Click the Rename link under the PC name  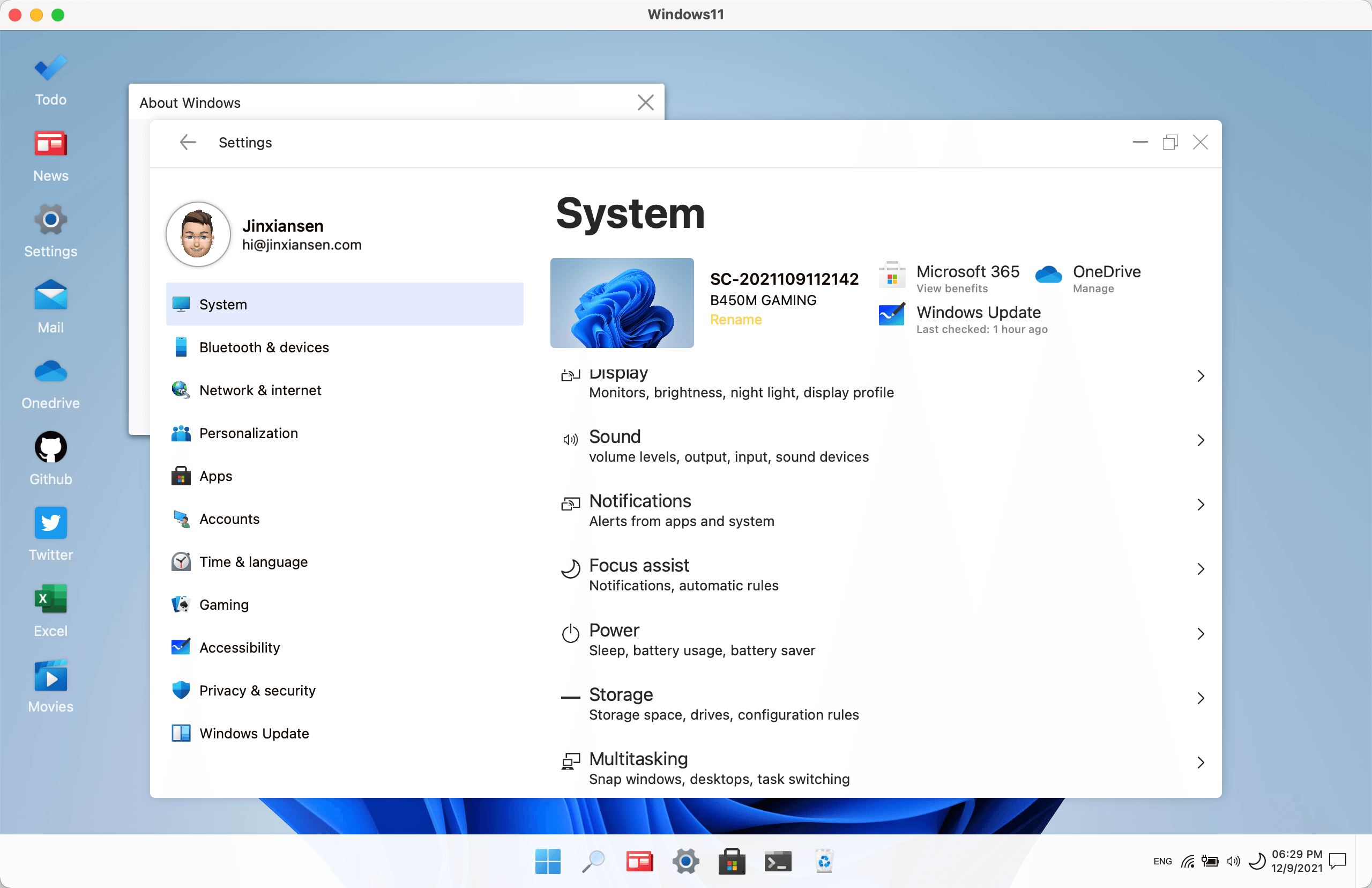(x=735, y=320)
